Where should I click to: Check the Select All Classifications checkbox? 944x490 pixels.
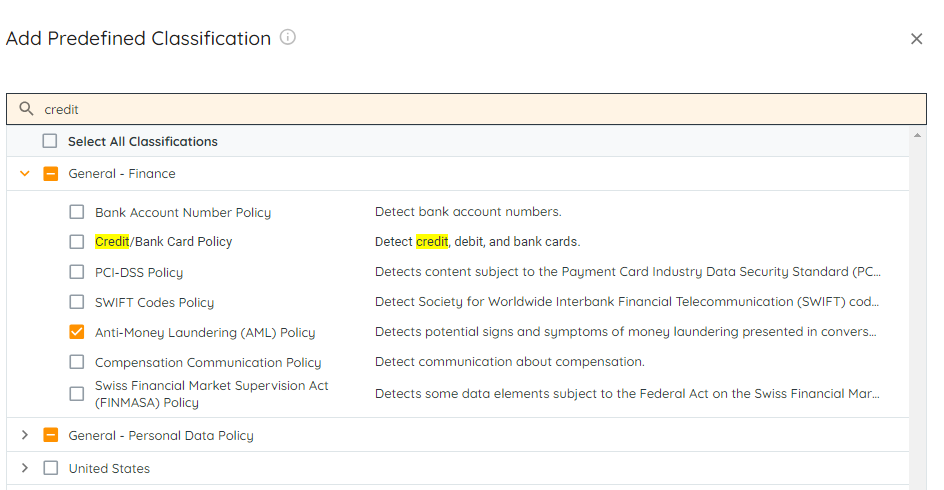(50, 141)
